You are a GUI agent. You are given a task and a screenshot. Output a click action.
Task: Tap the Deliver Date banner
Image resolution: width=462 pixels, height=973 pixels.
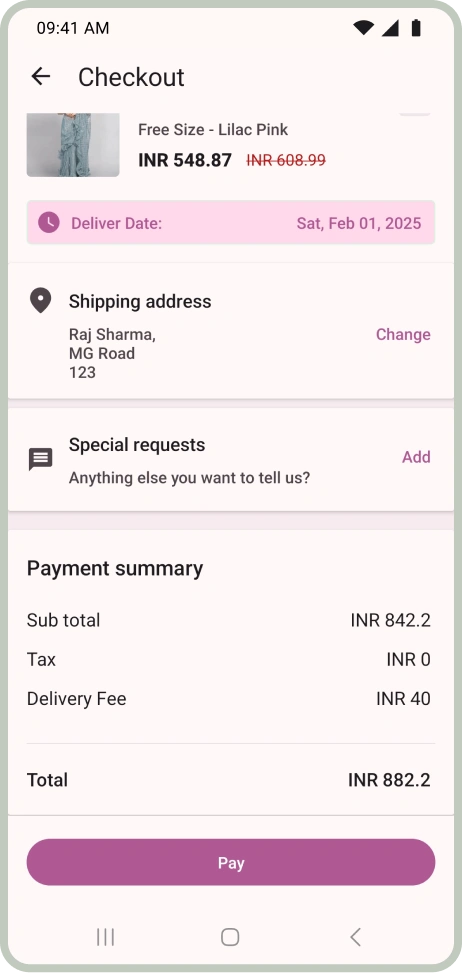(231, 223)
